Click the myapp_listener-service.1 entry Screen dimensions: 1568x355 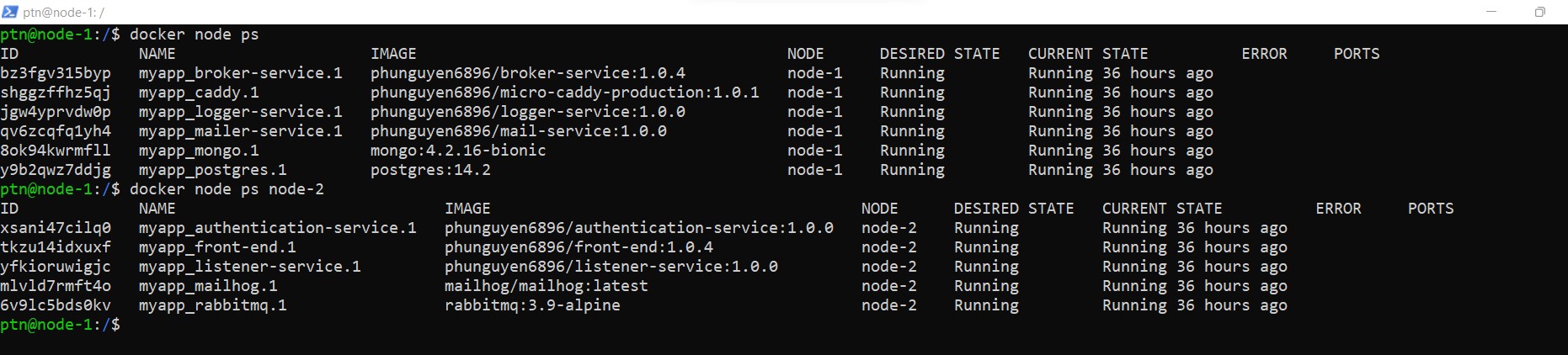[x=250, y=267]
